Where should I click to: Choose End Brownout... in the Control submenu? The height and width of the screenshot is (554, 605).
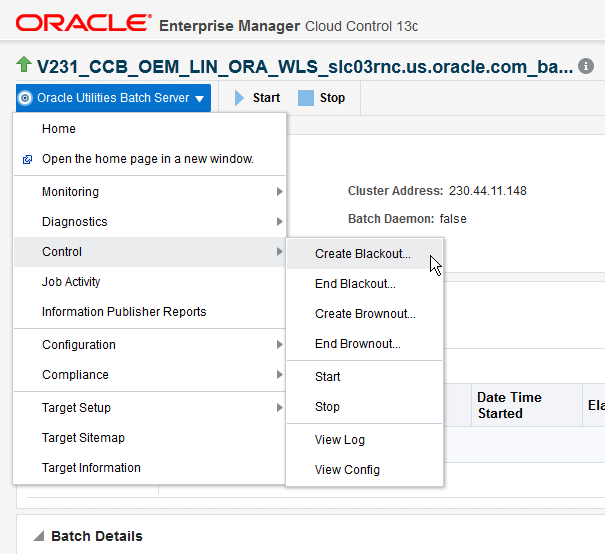[365, 344]
